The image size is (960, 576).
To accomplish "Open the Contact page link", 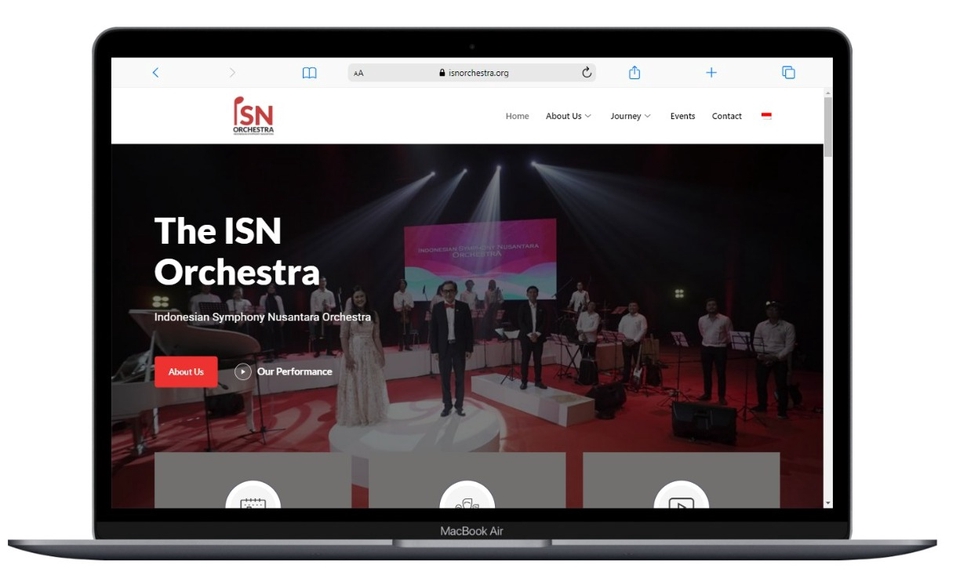I will 727,116.
